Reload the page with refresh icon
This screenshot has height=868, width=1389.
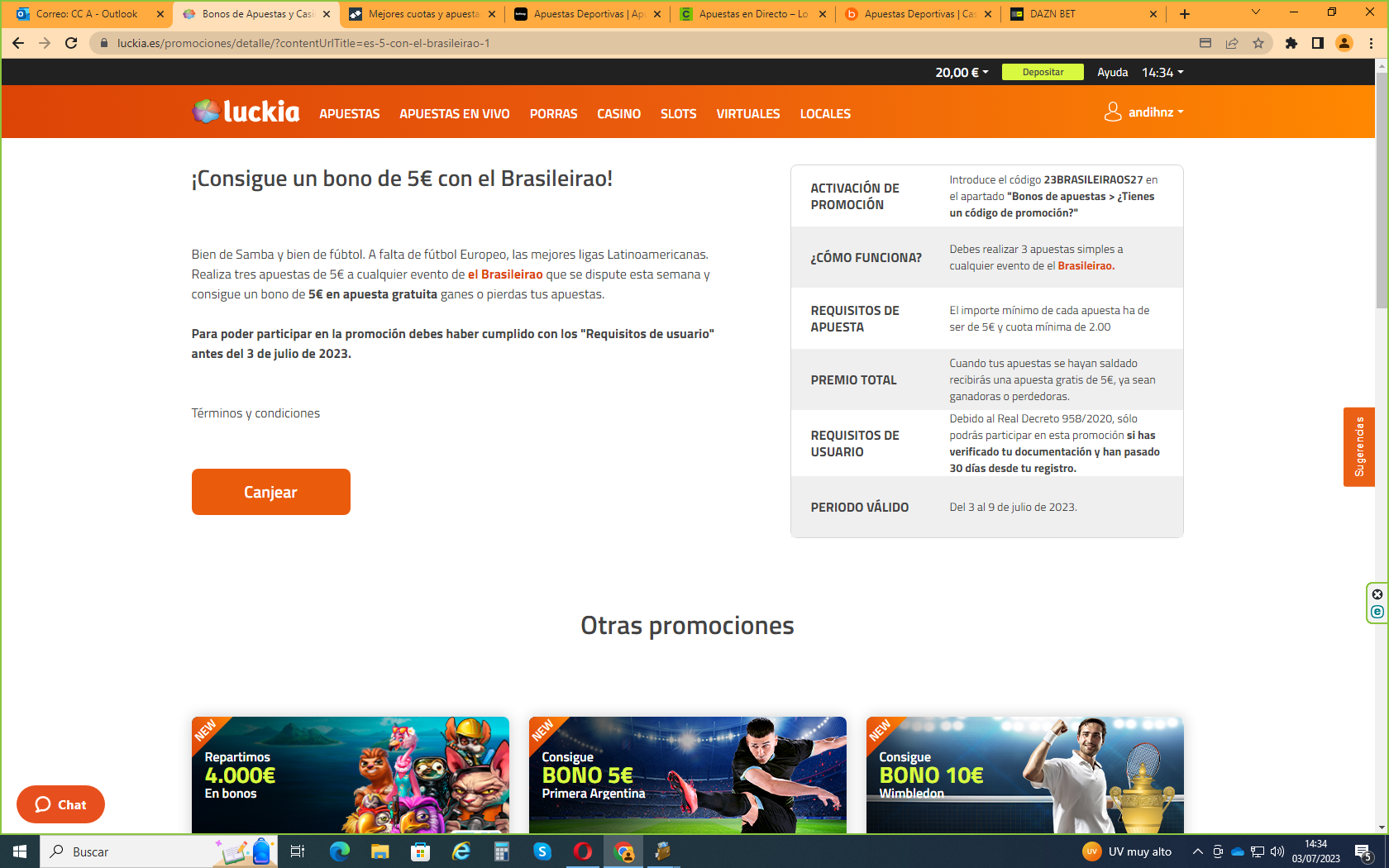(71, 43)
